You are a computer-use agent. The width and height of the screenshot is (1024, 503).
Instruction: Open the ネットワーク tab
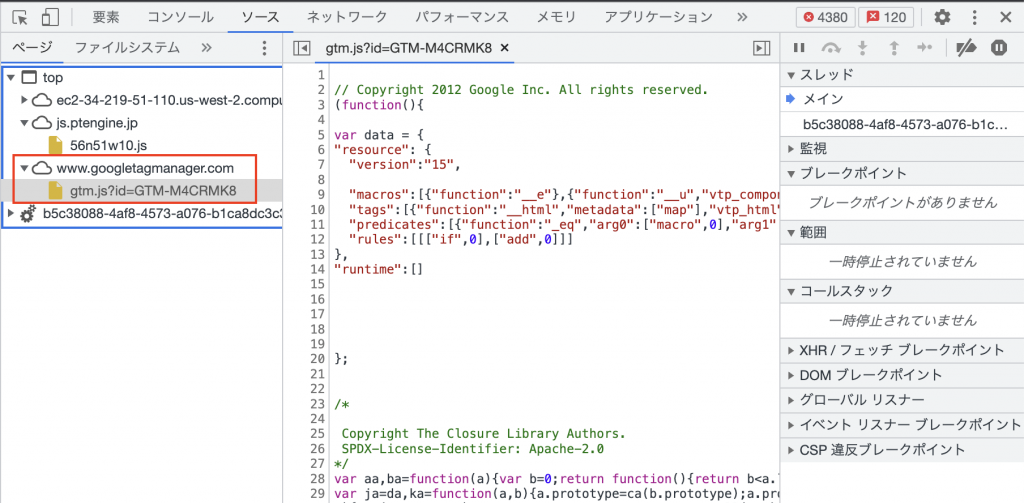coord(347,17)
